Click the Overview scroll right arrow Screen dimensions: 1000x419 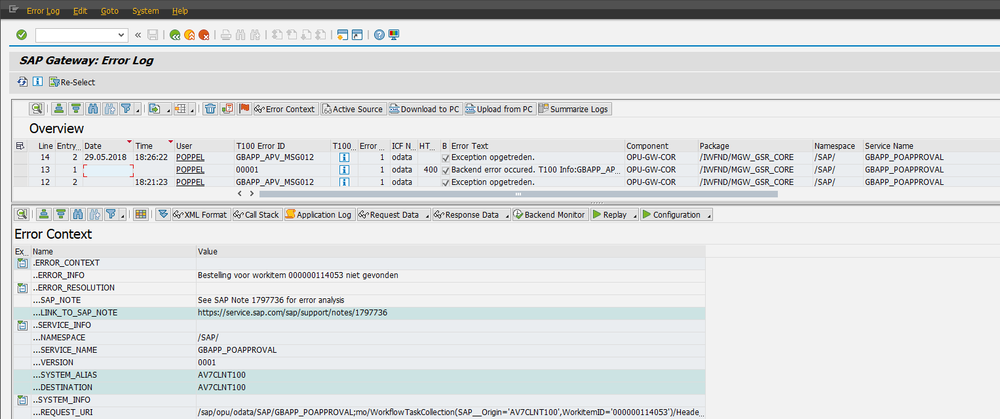(252, 193)
